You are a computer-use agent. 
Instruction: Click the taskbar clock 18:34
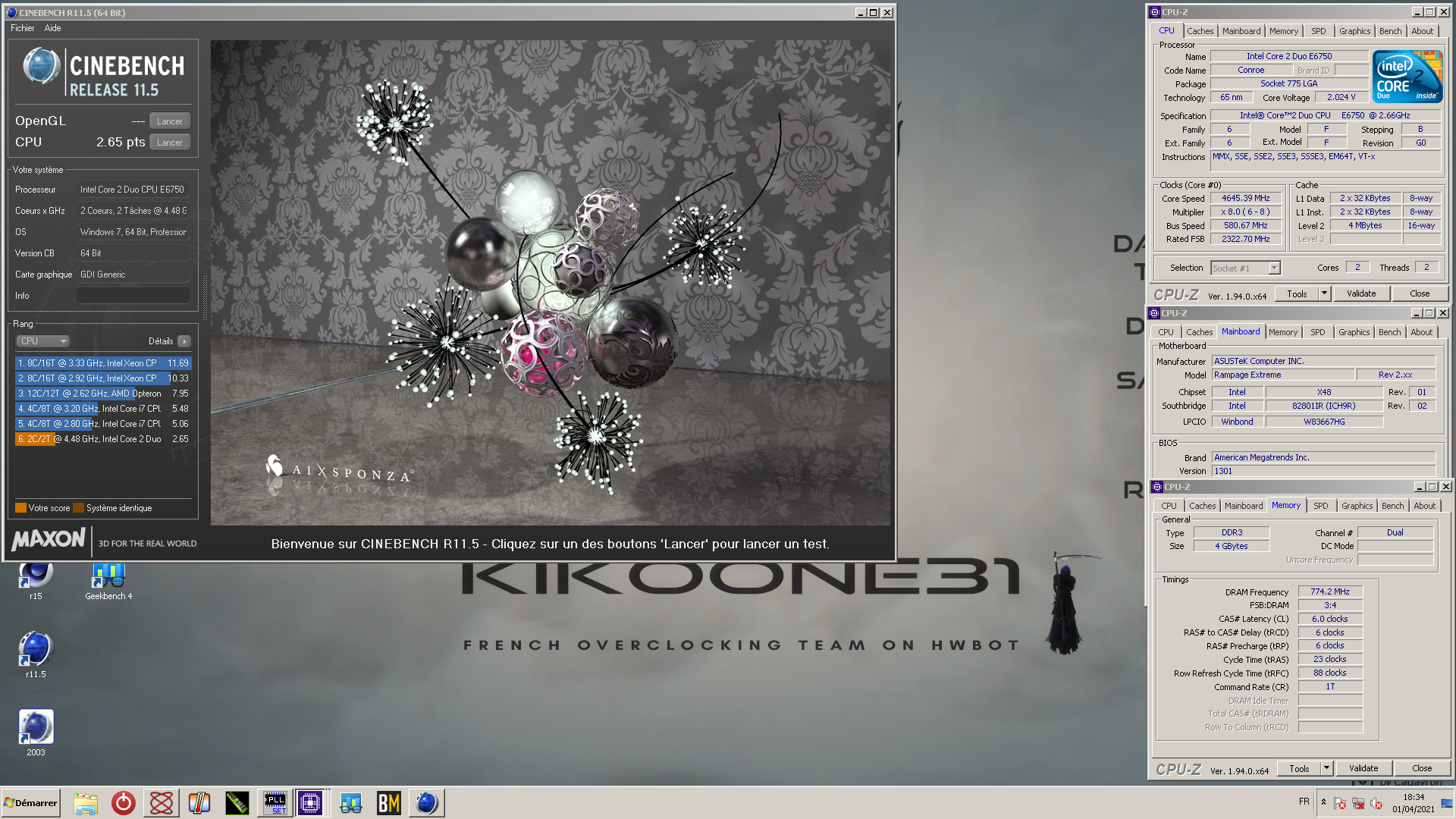click(x=1414, y=797)
